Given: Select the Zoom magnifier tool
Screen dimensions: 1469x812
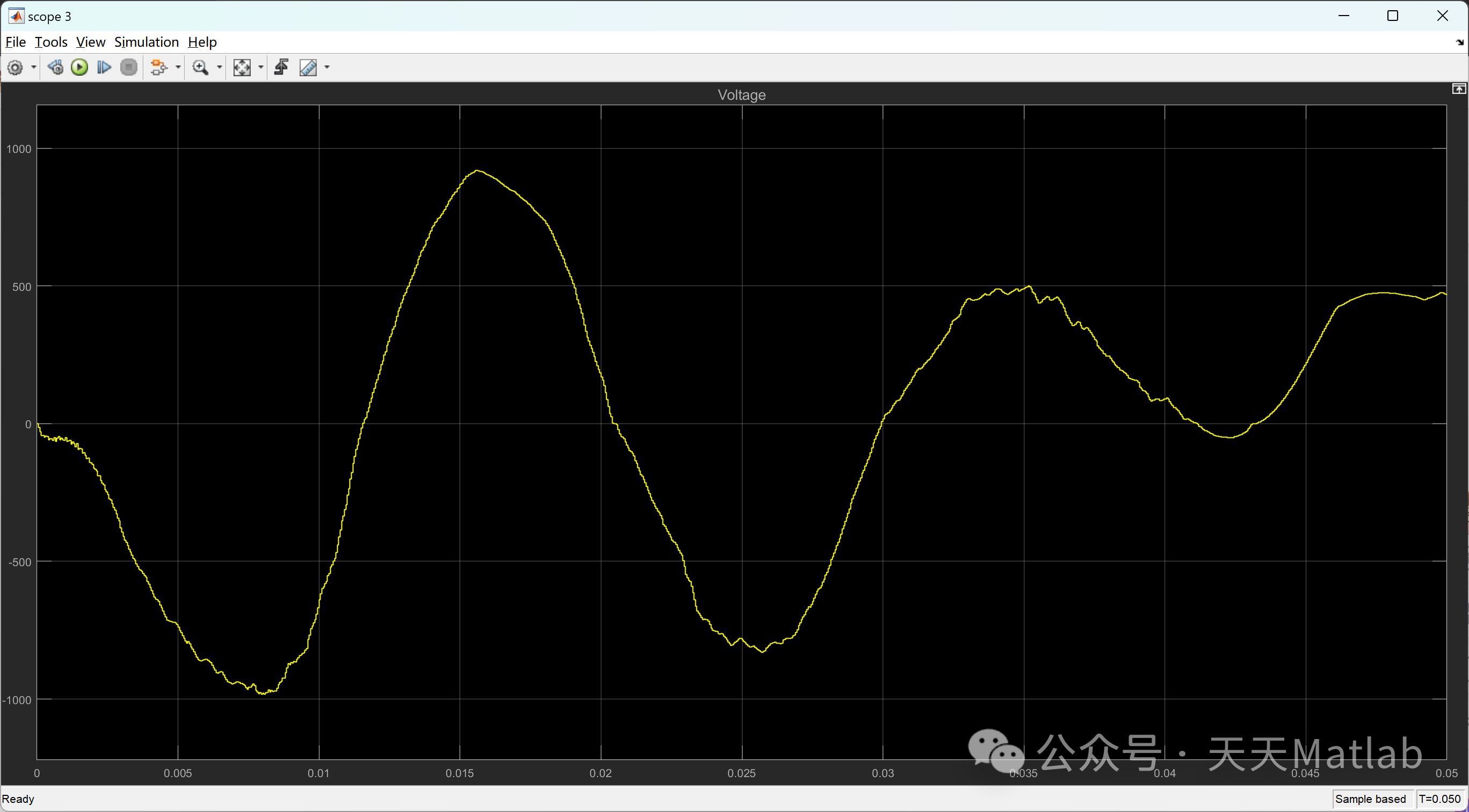Looking at the screenshot, I should [200, 68].
